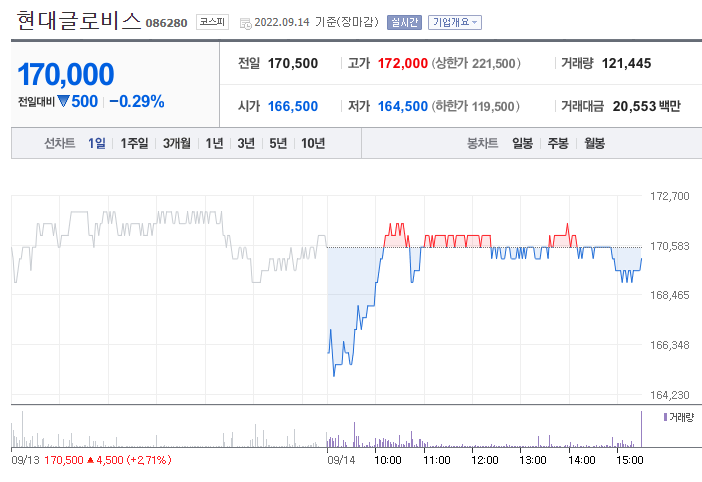702x482 pixels.
Task: Click the 164,230 y-axis label
Action: pos(669,395)
